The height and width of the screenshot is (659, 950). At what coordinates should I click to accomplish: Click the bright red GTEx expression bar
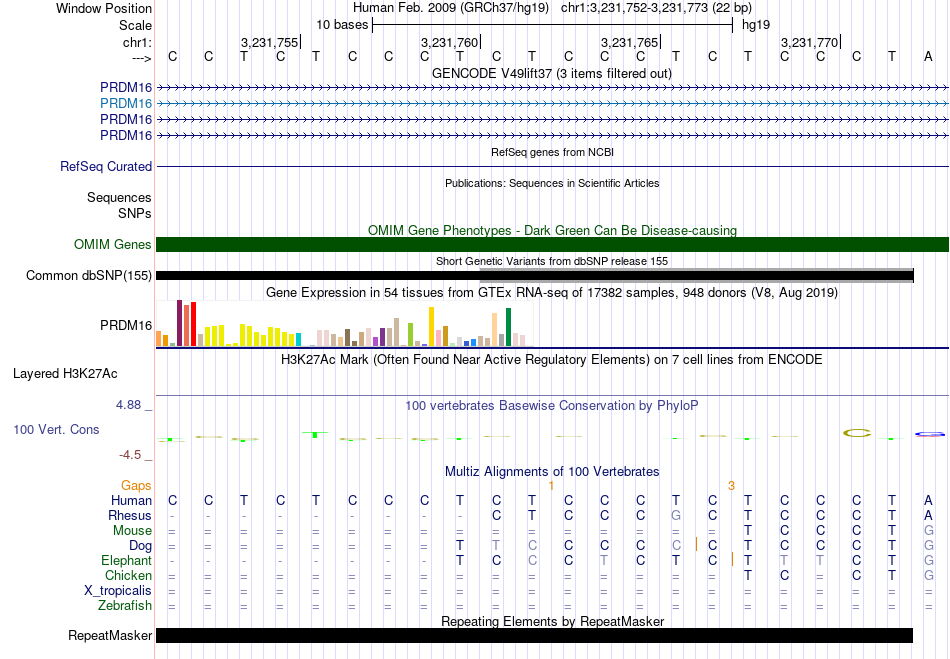pos(193,324)
